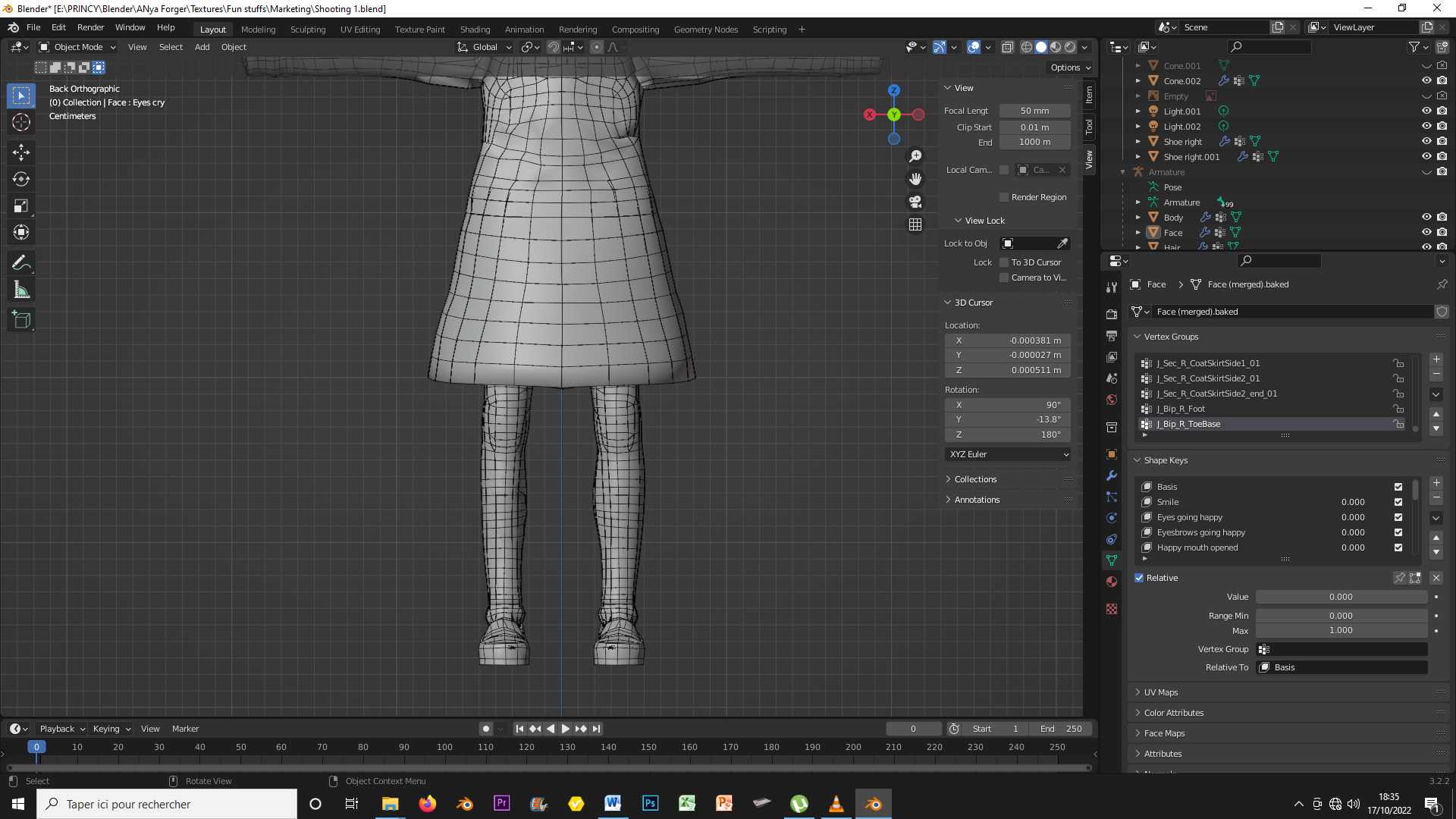Hide Body object with eye icon
Image resolution: width=1456 pixels, height=819 pixels.
coord(1426,218)
